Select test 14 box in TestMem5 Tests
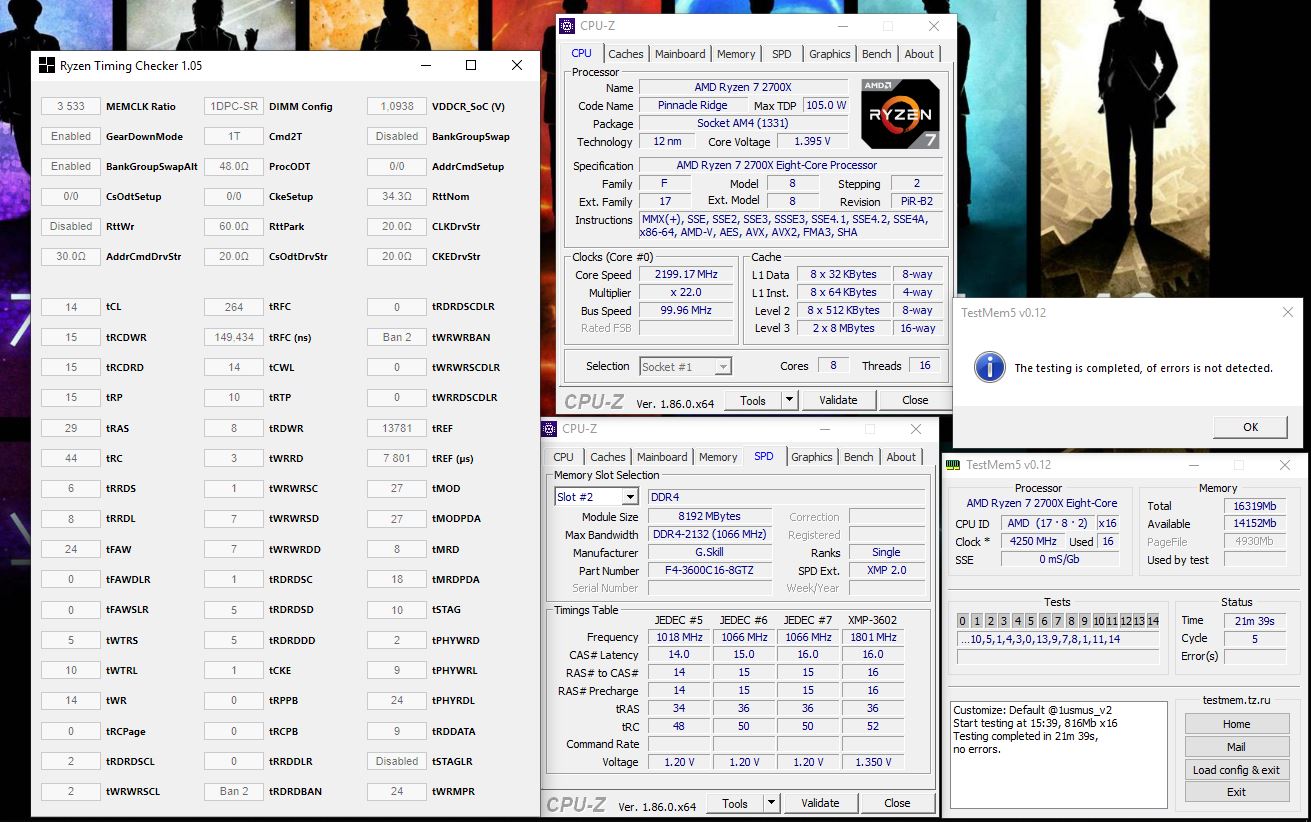1311x822 pixels. 1153,621
